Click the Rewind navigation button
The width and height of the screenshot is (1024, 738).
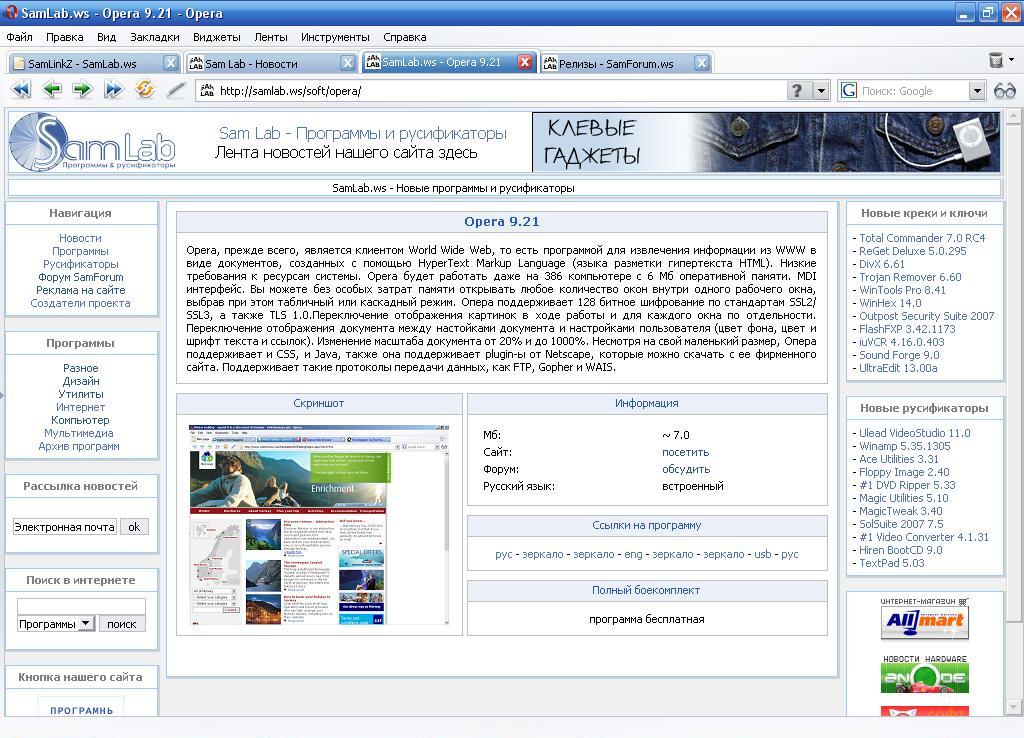[21, 89]
